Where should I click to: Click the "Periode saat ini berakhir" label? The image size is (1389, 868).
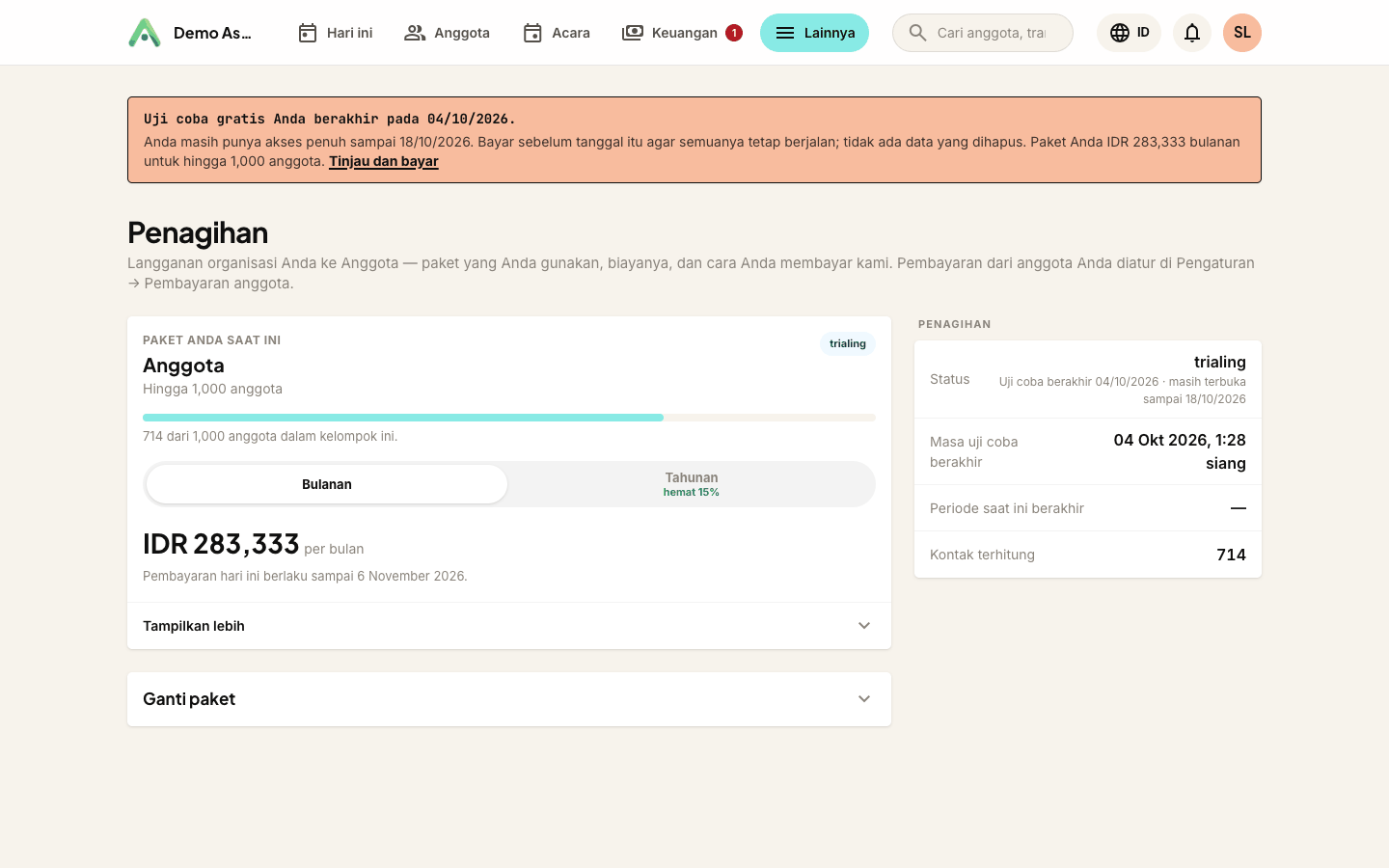pos(1007,508)
